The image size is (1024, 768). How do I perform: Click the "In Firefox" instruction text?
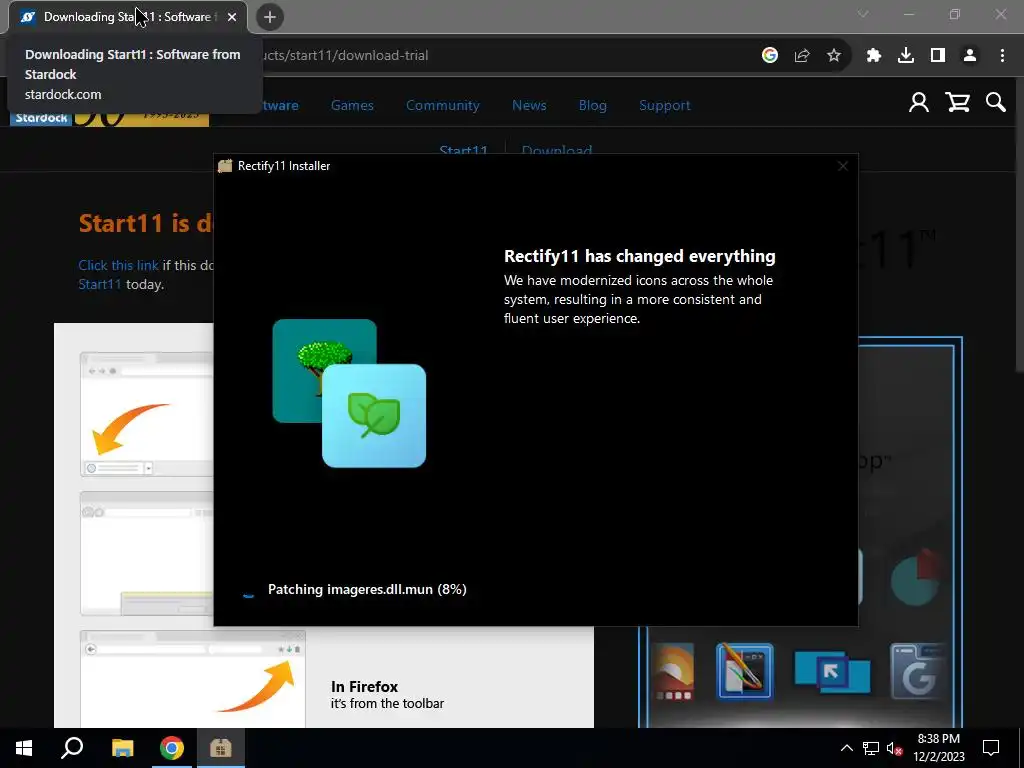(x=364, y=686)
